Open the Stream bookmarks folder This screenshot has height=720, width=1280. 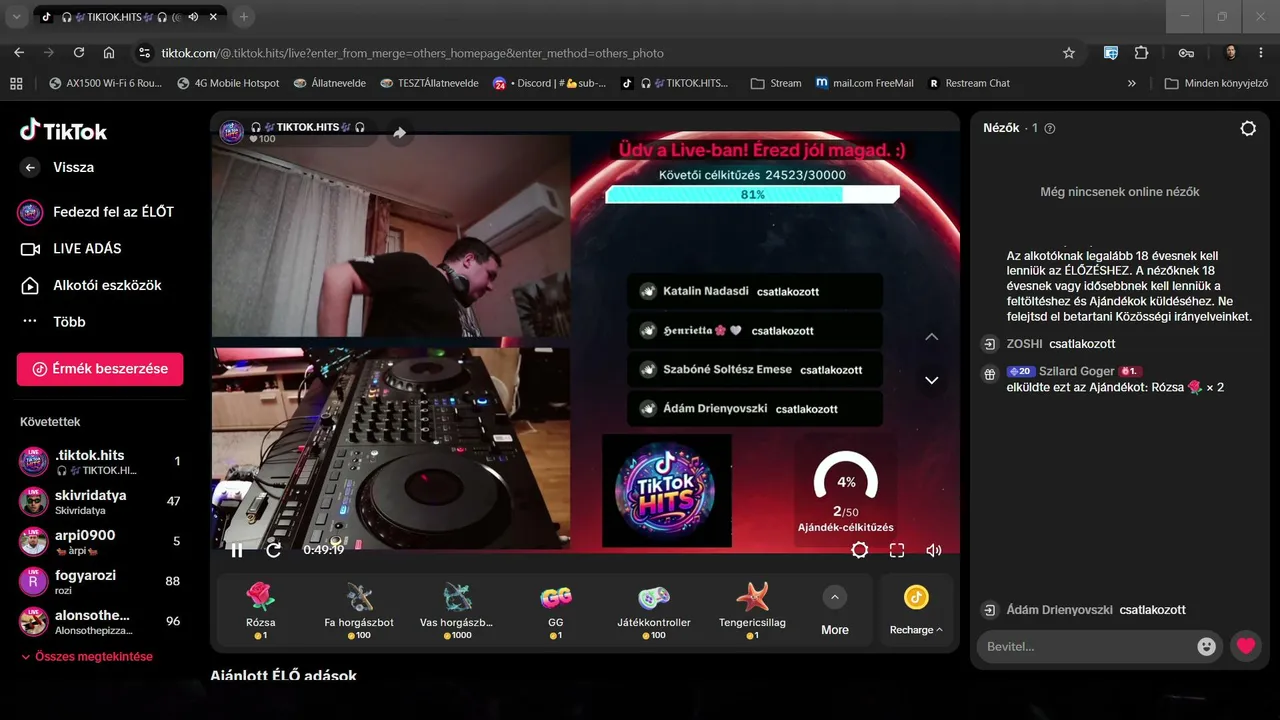(x=776, y=83)
